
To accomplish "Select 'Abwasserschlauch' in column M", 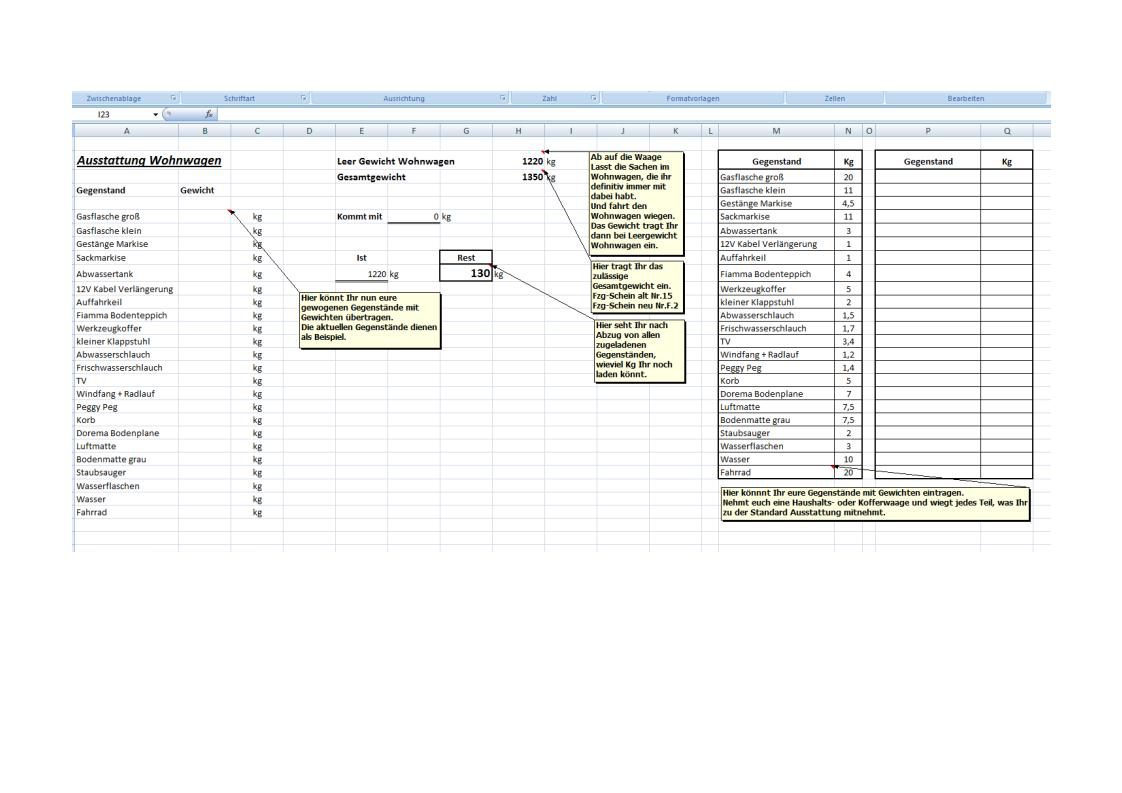I will (757, 316).
